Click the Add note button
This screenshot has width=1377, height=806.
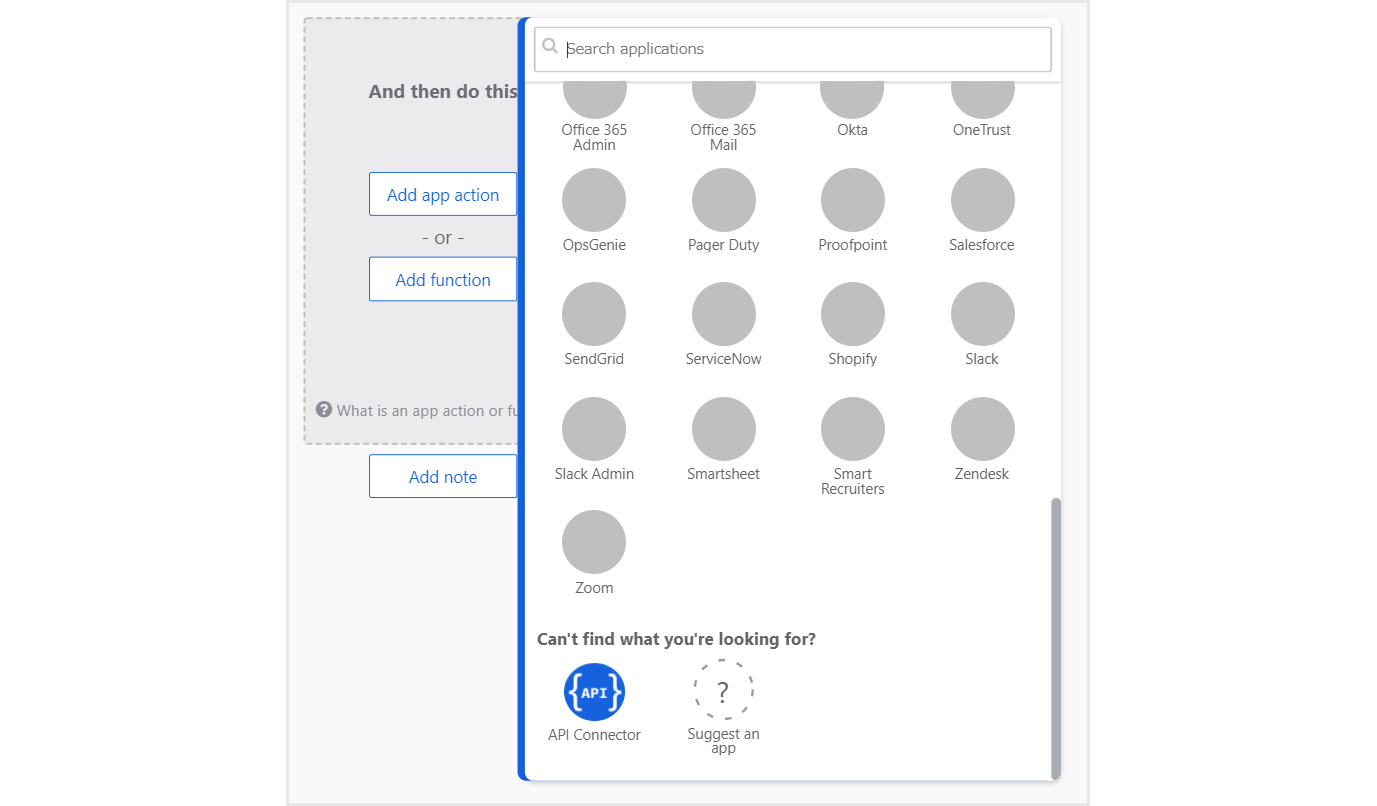point(443,476)
